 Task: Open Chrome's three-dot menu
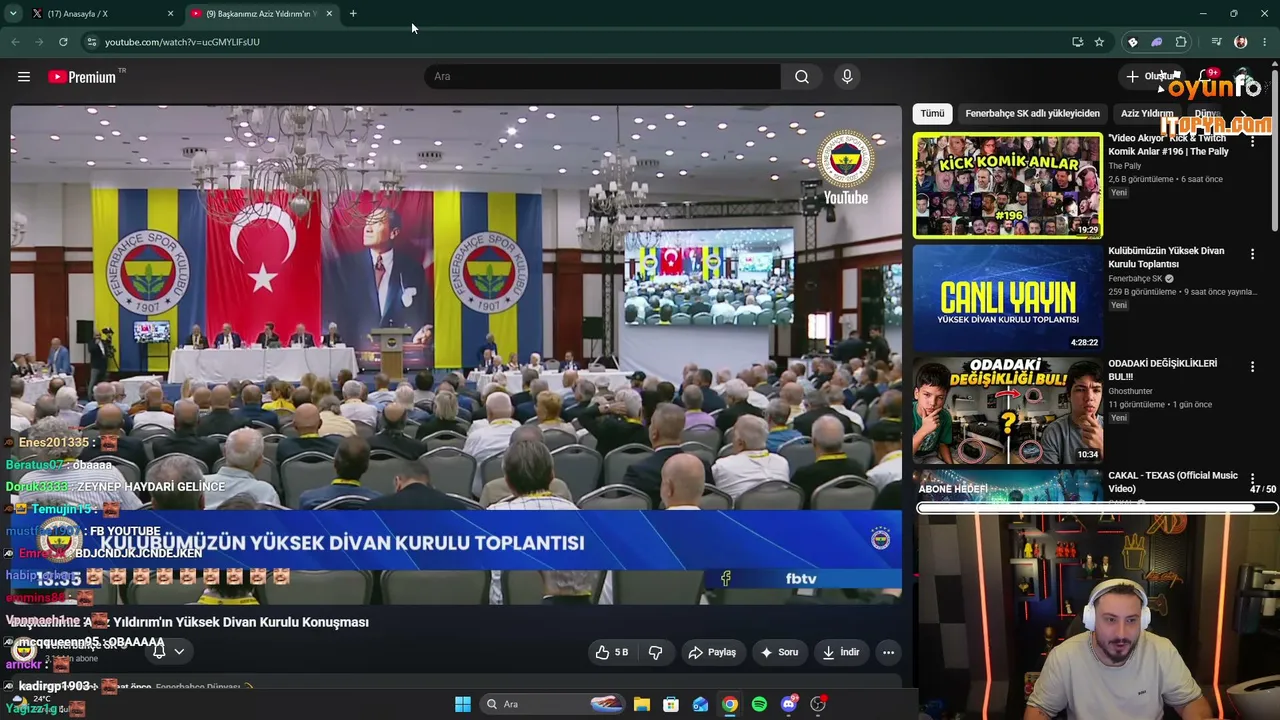click(x=1265, y=42)
